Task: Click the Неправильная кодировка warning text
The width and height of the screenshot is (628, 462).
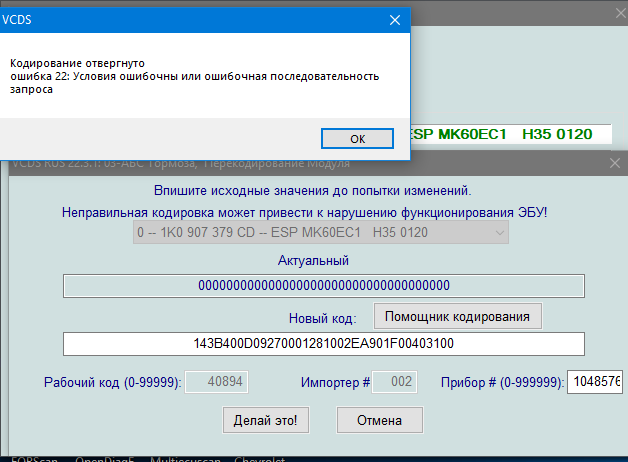Action: (304, 212)
